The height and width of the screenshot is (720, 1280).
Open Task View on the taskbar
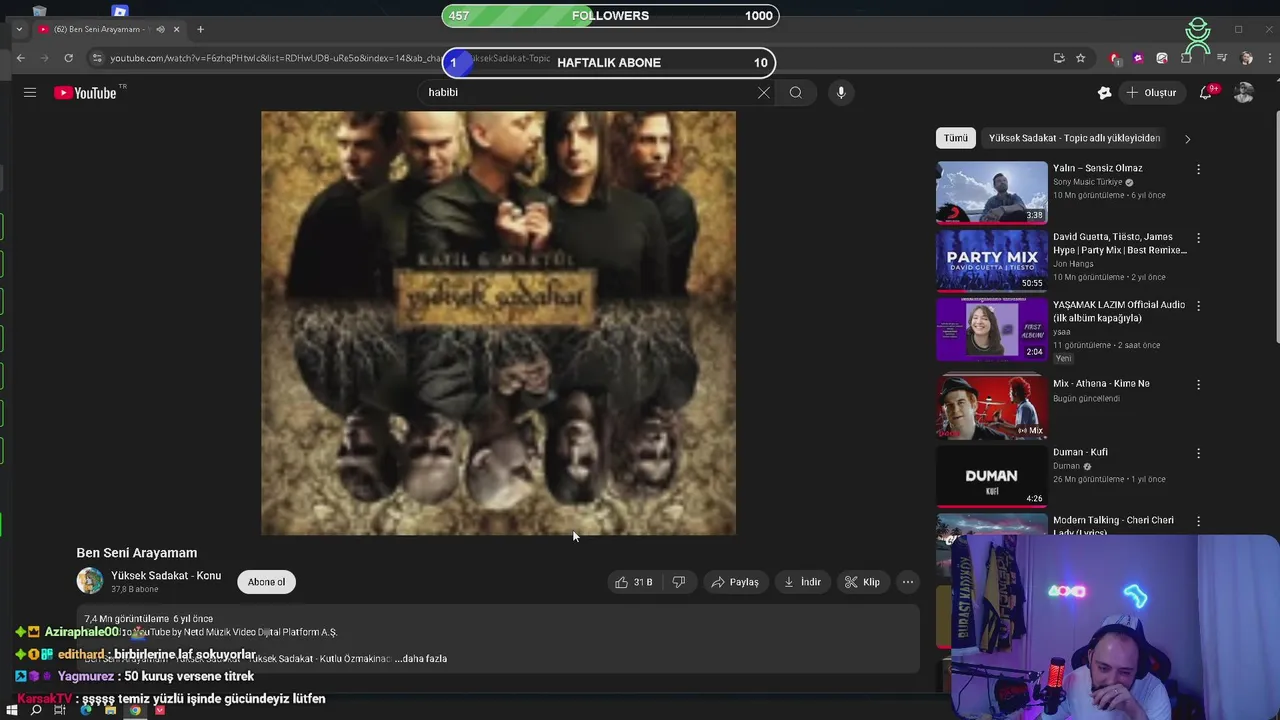[60, 710]
